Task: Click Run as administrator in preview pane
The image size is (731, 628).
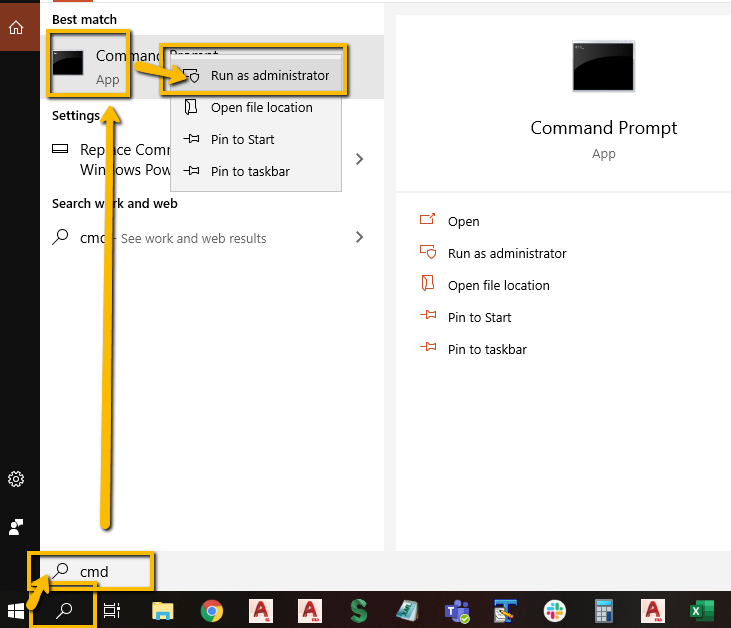Action: [492, 253]
